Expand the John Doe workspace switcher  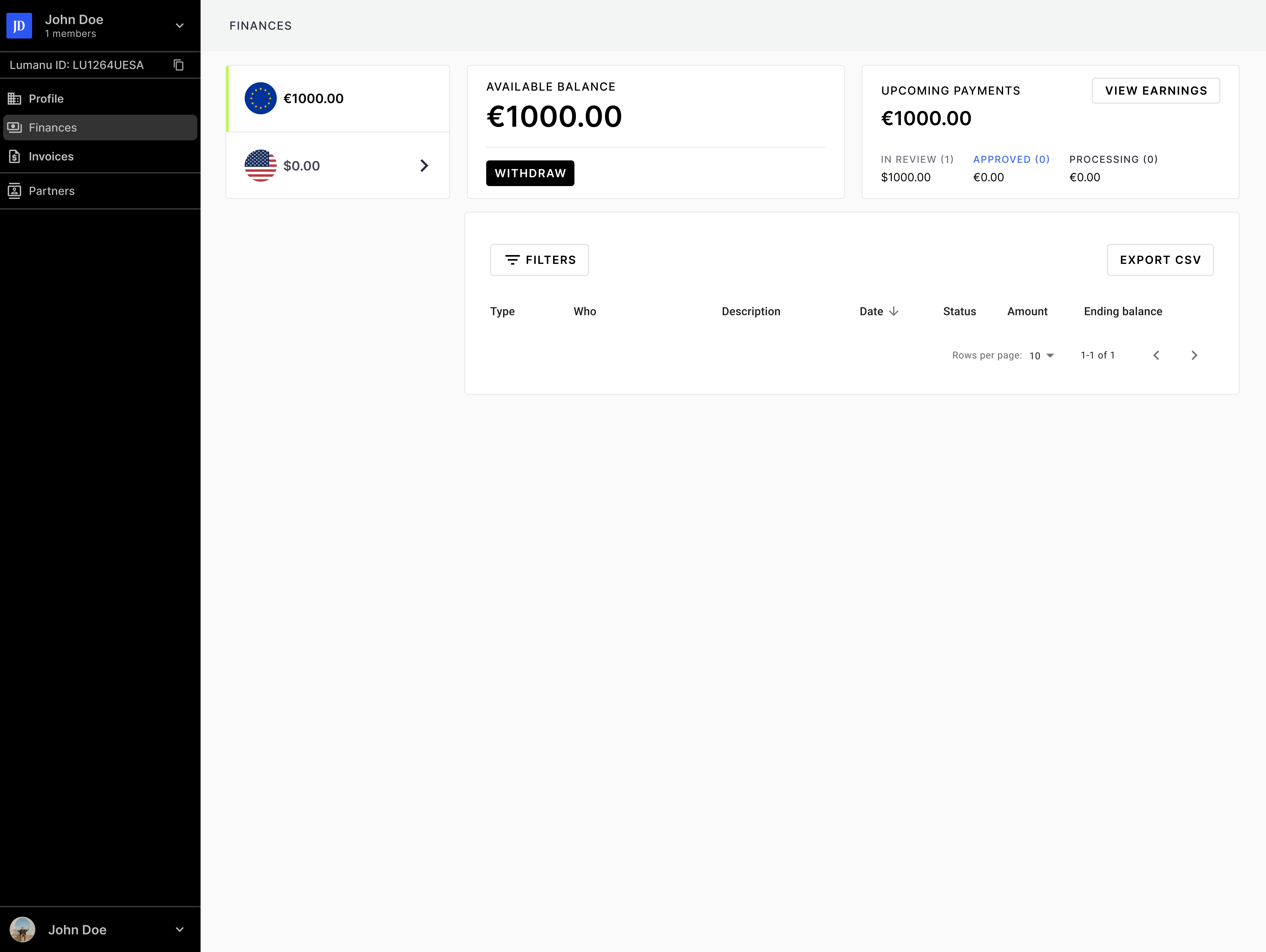(x=180, y=26)
